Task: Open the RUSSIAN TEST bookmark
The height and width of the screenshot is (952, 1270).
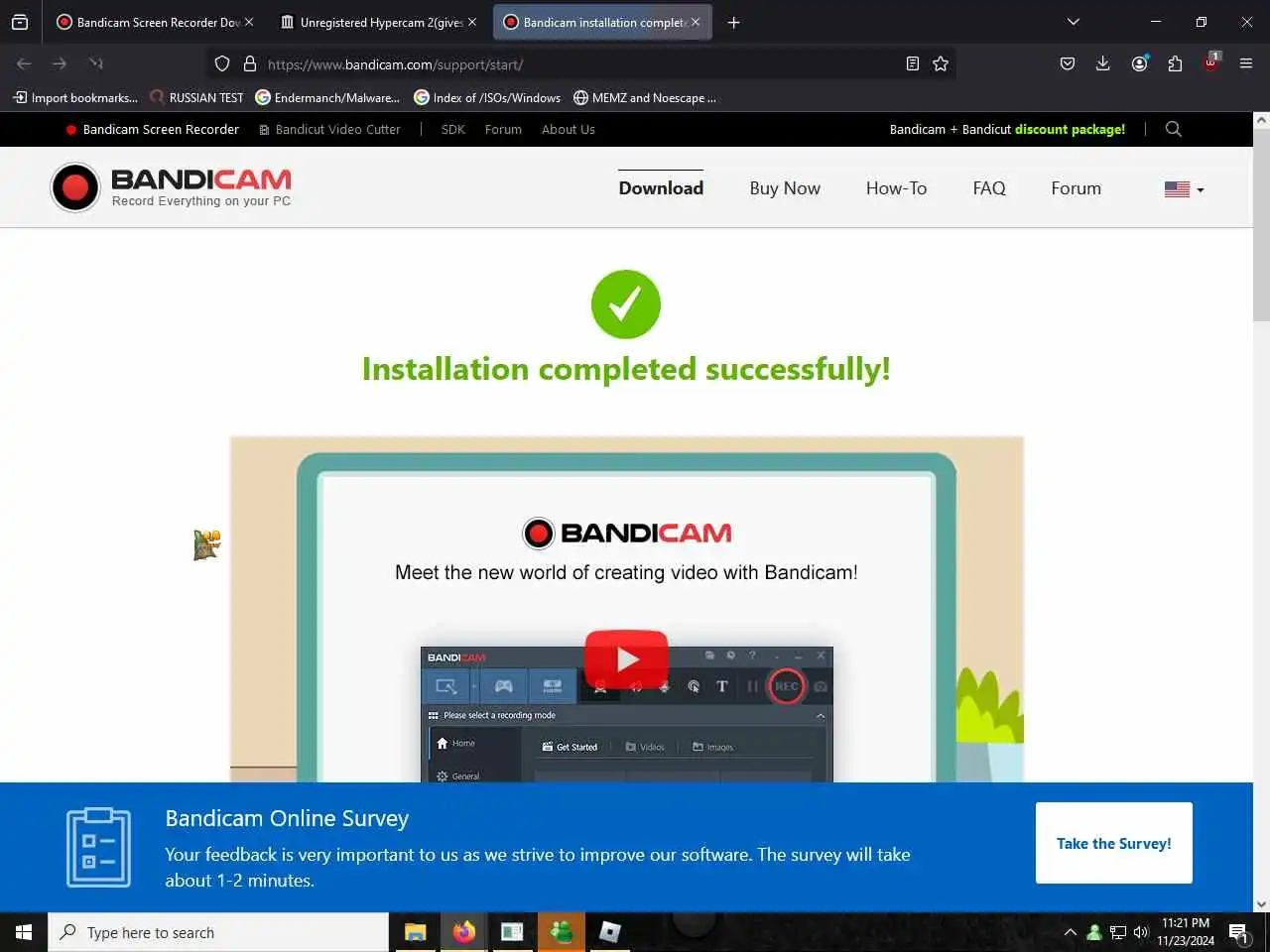Action: (x=196, y=97)
